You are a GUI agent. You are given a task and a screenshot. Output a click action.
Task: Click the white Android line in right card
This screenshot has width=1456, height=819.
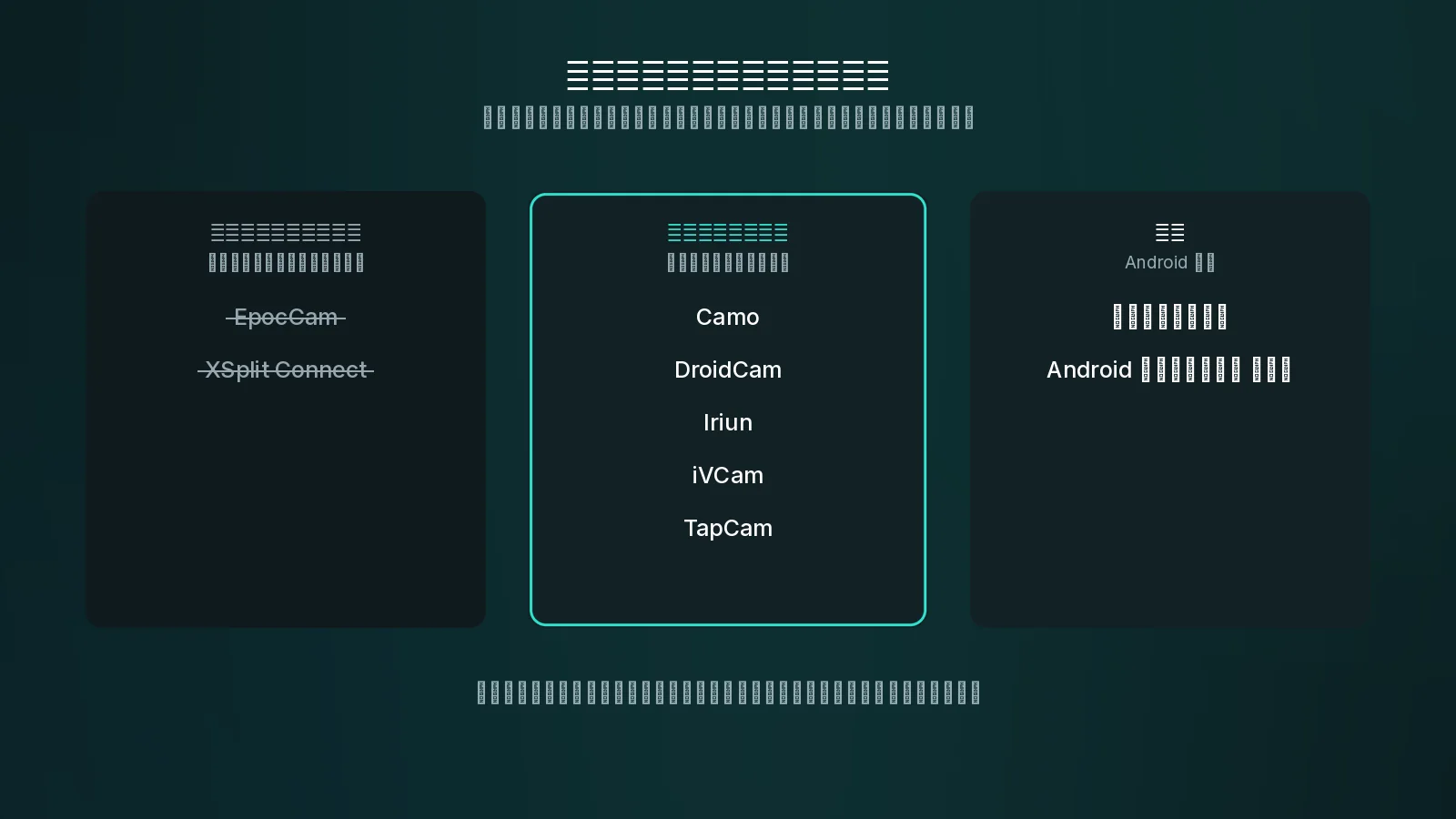pos(1168,370)
